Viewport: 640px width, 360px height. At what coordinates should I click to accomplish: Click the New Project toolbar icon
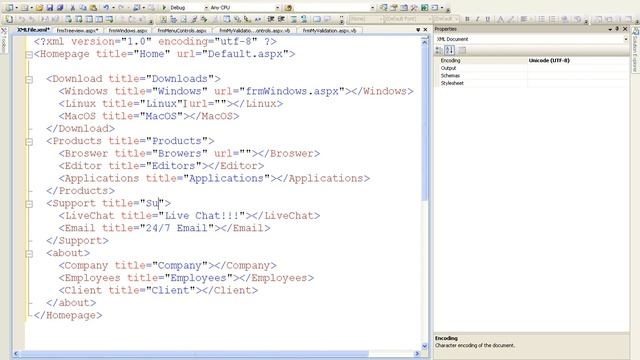tap(9, 8)
